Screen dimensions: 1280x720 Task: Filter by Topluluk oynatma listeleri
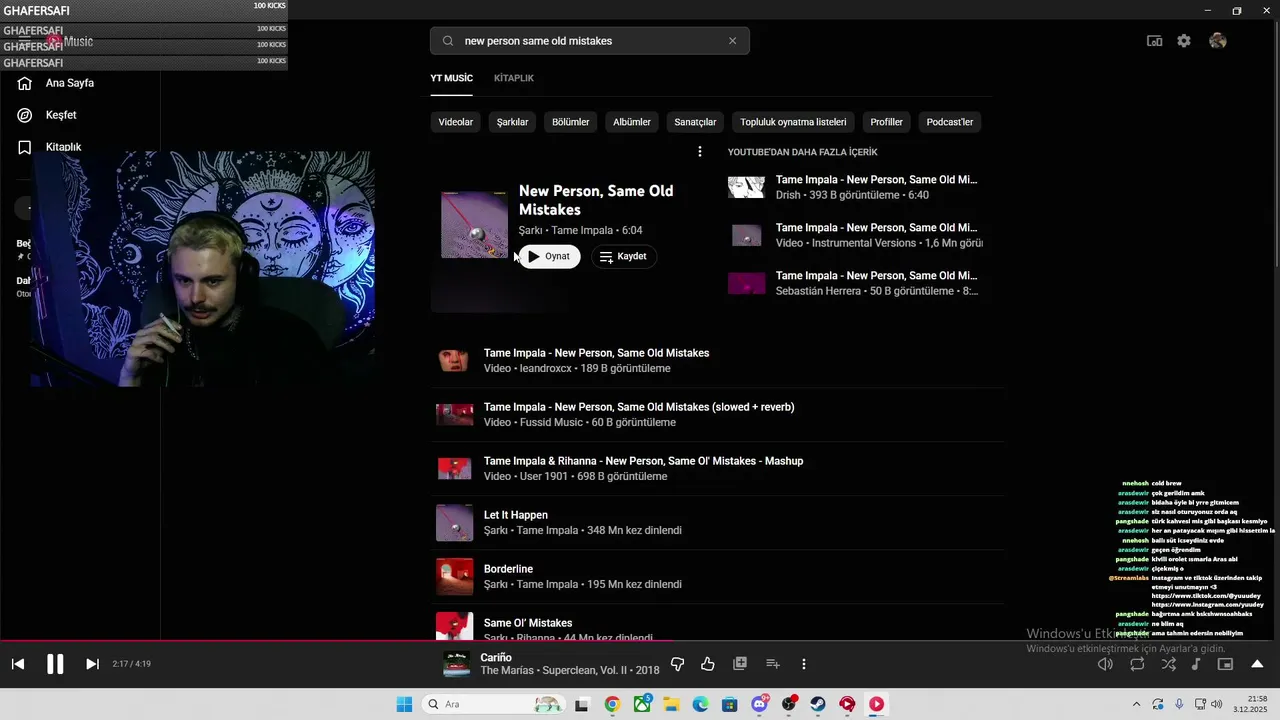(793, 122)
